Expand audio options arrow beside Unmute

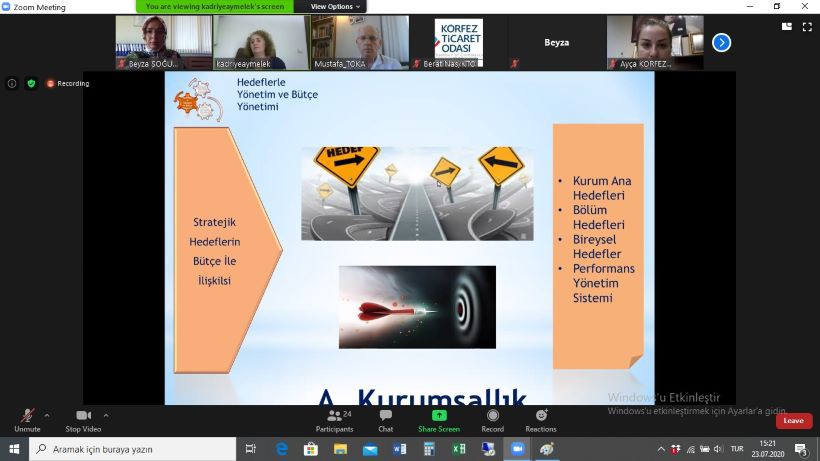47,416
